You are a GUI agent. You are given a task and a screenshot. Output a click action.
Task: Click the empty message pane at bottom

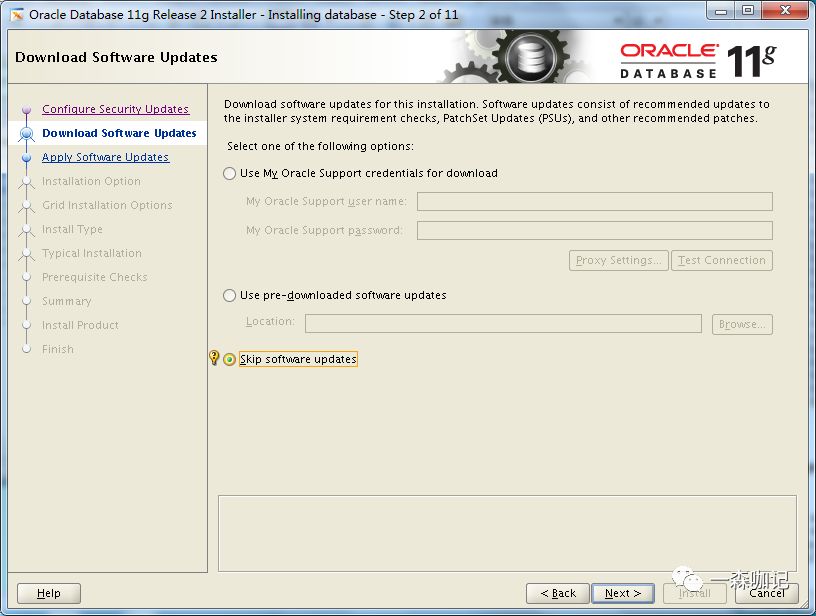click(507, 533)
